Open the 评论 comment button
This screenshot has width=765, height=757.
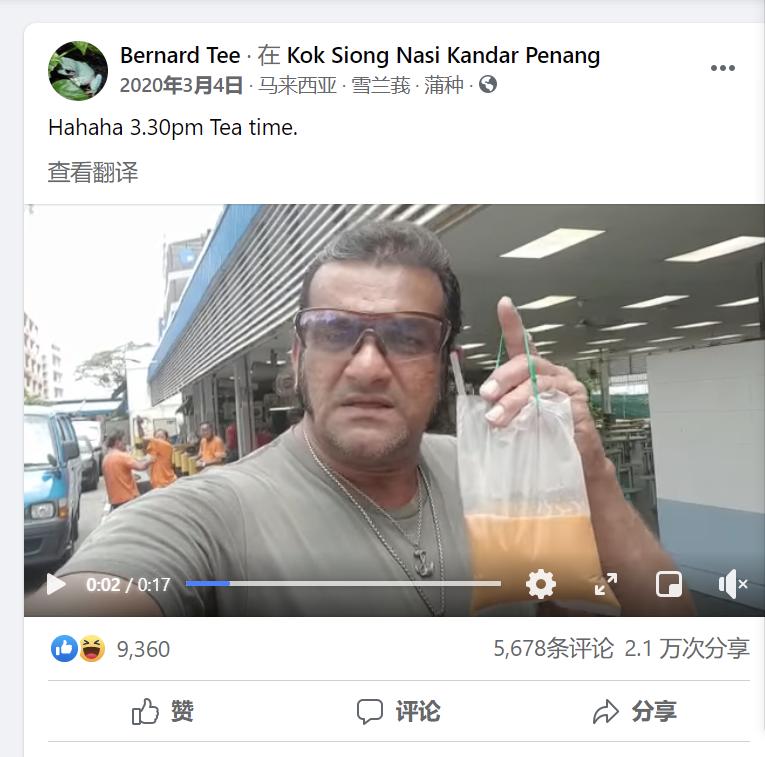tap(399, 712)
